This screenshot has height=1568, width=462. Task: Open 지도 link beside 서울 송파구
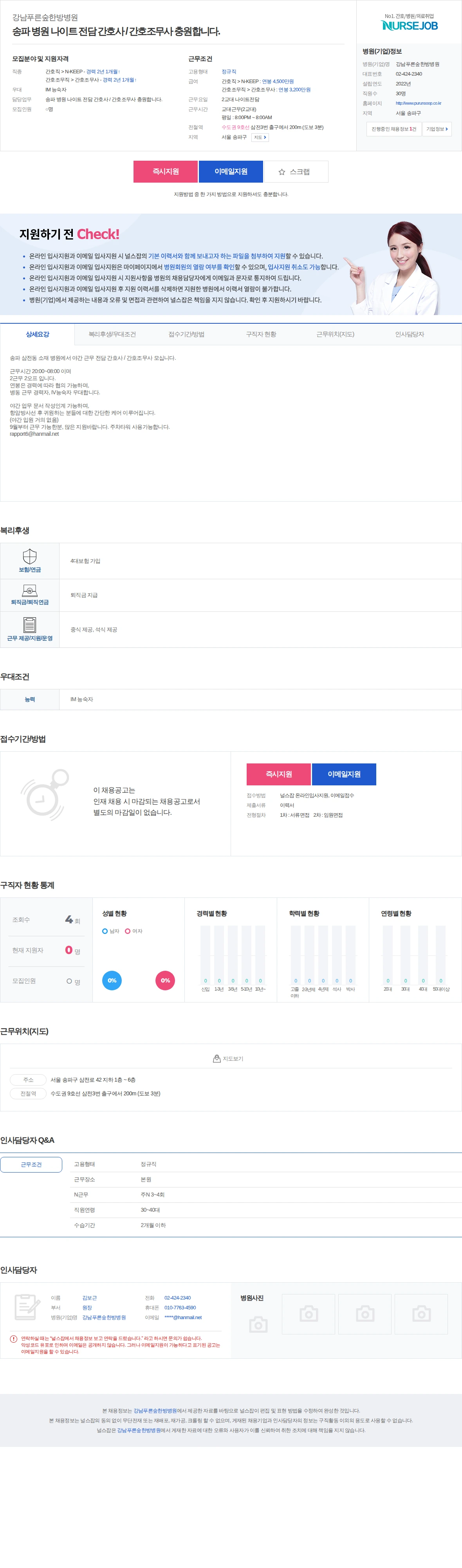[x=260, y=138]
